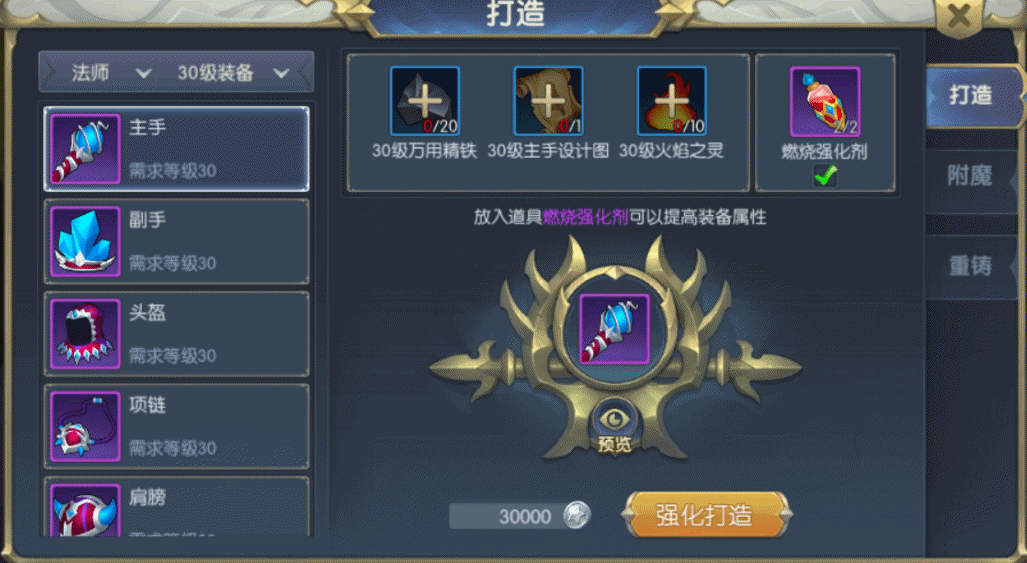Select the 主手 staff list entry
Viewport: 1027px width, 563px height.
point(176,149)
